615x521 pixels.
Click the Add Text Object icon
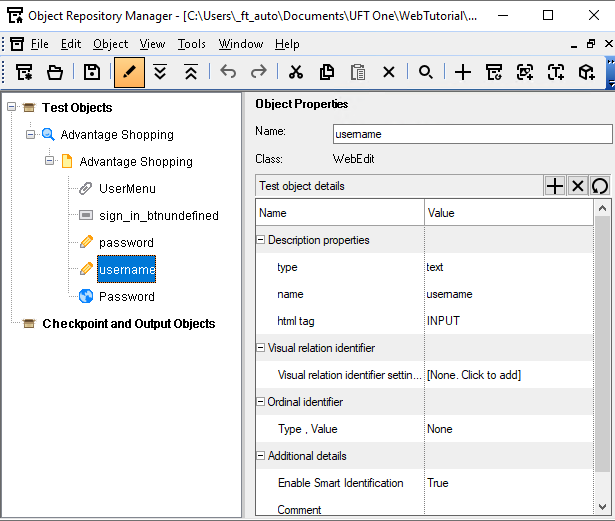point(556,72)
